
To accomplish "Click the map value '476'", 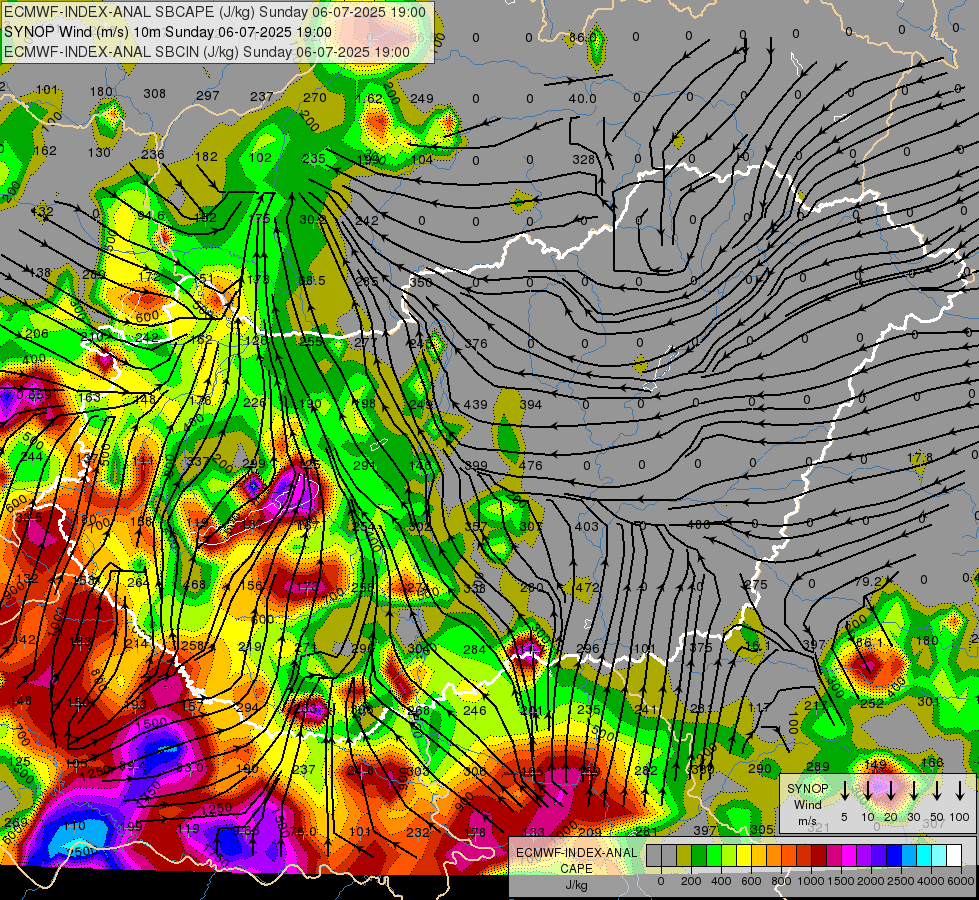I will click(x=531, y=466).
